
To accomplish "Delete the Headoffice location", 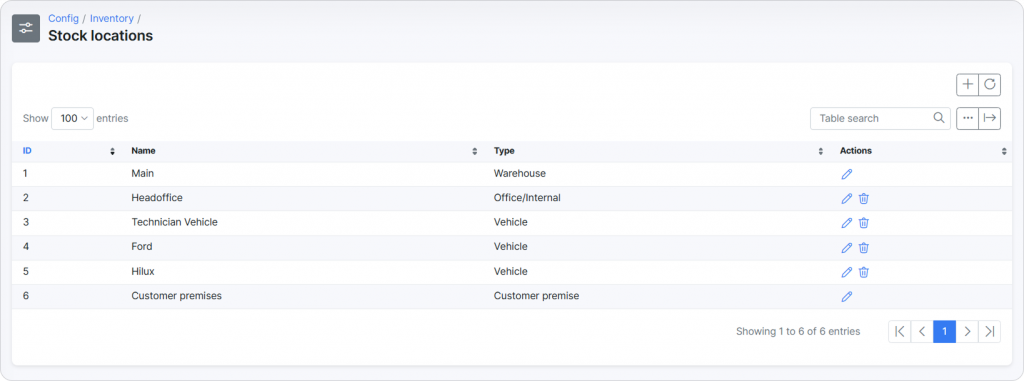I will (863, 199).
